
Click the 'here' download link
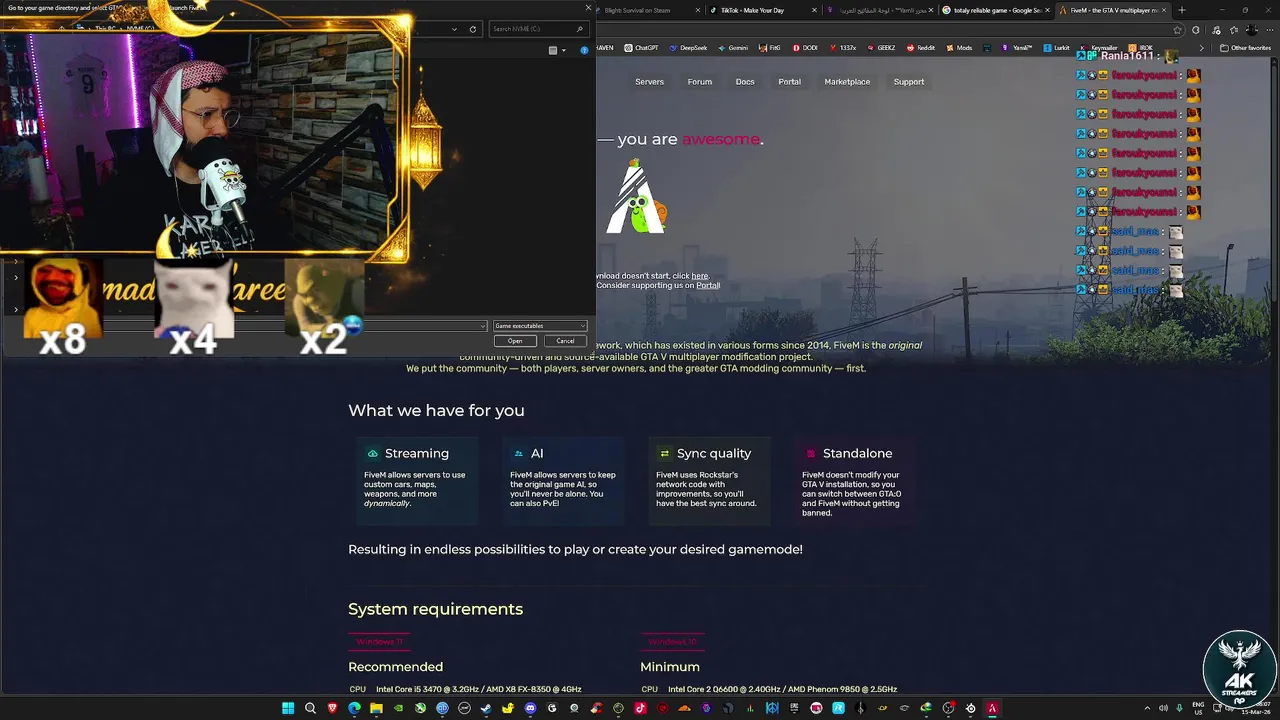700,276
